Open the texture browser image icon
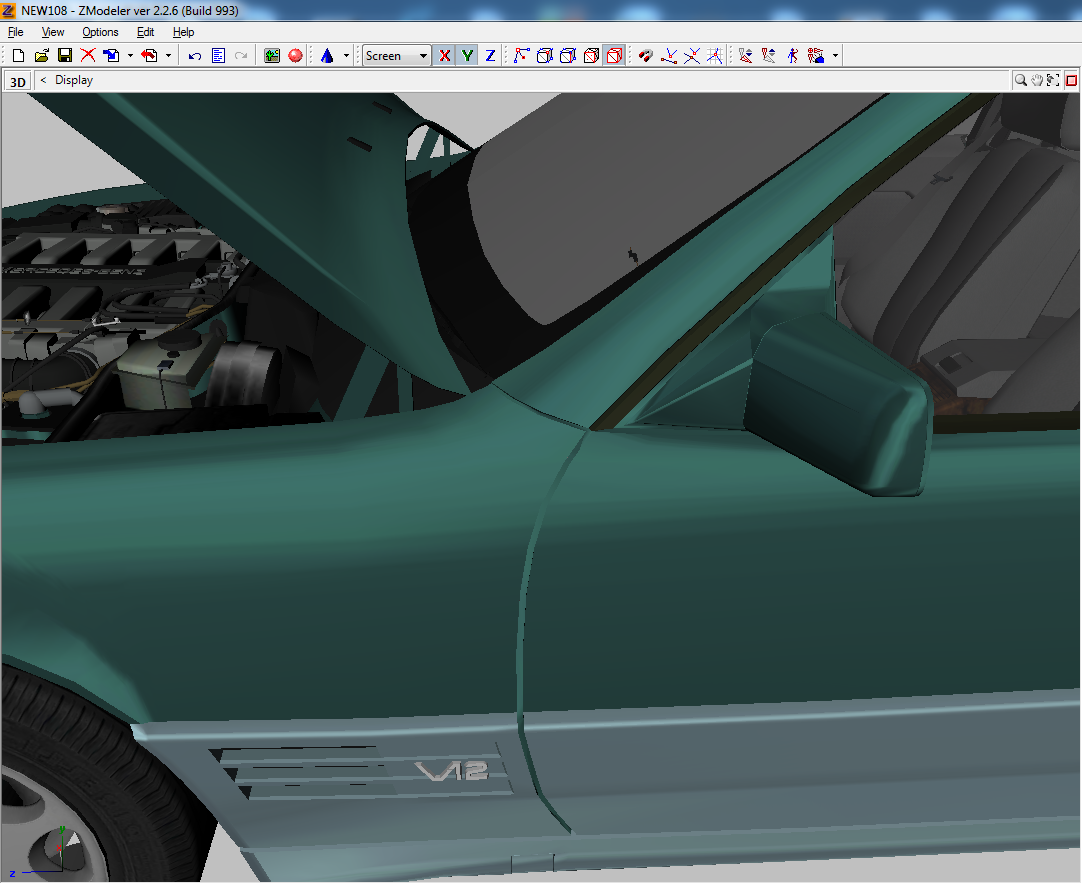 click(271, 55)
